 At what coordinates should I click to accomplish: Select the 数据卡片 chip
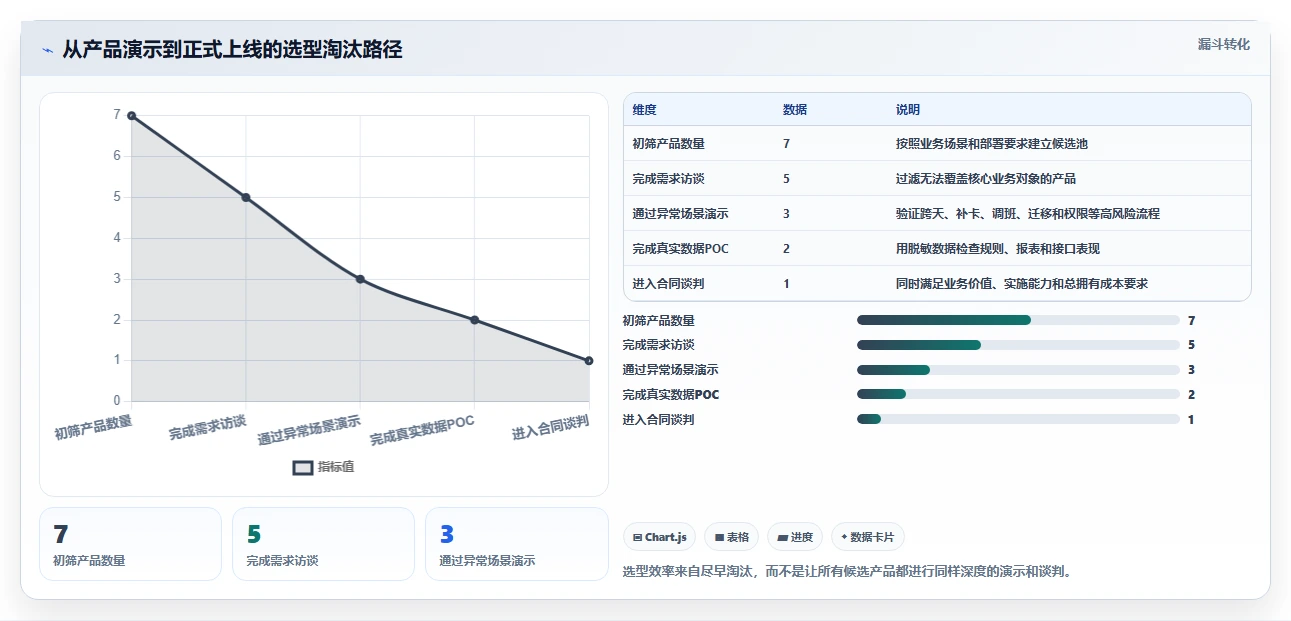point(868,537)
